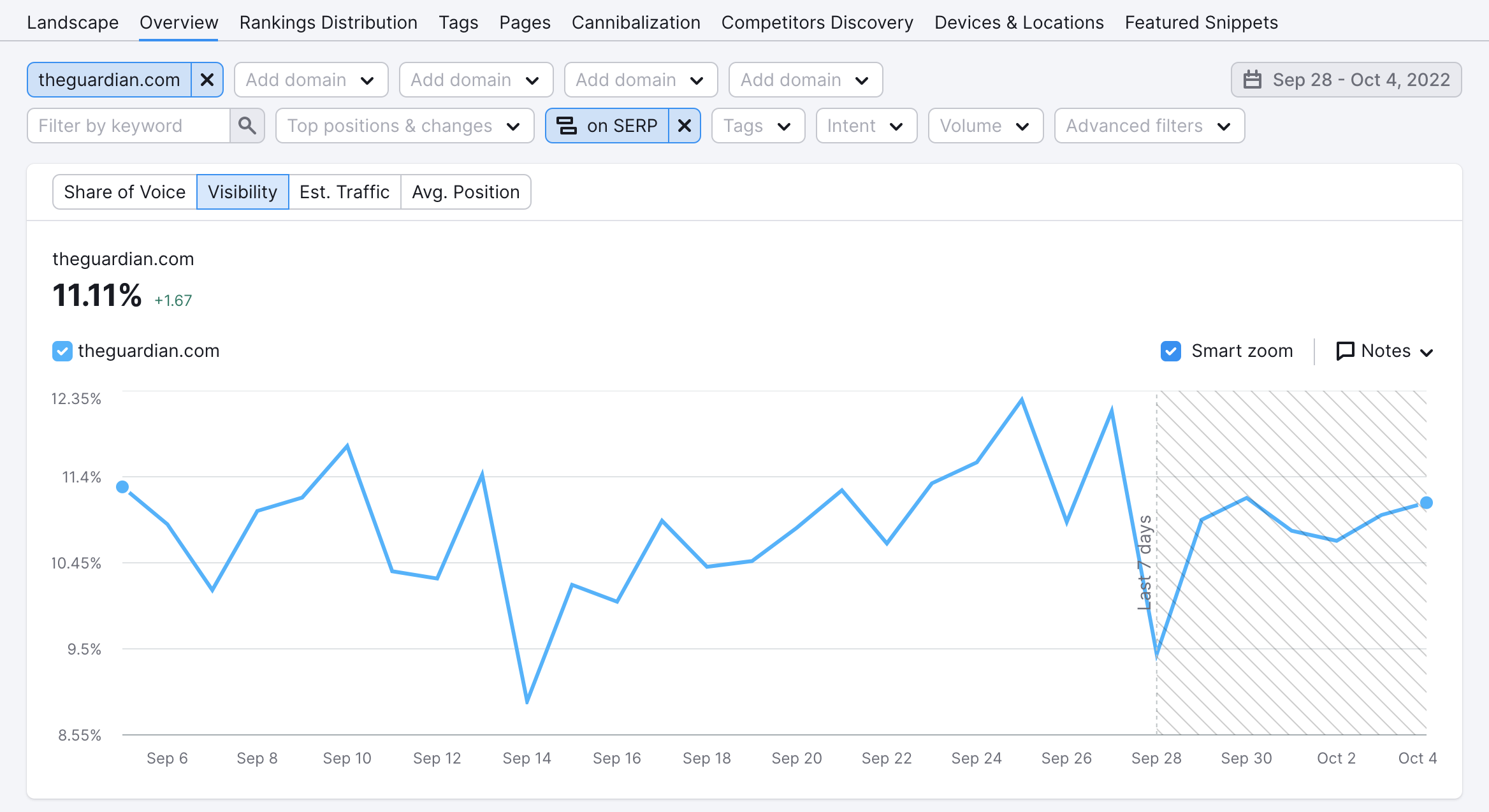Select the Visibility metric button
Viewport: 1489px width, 812px height.
coord(243,192)
